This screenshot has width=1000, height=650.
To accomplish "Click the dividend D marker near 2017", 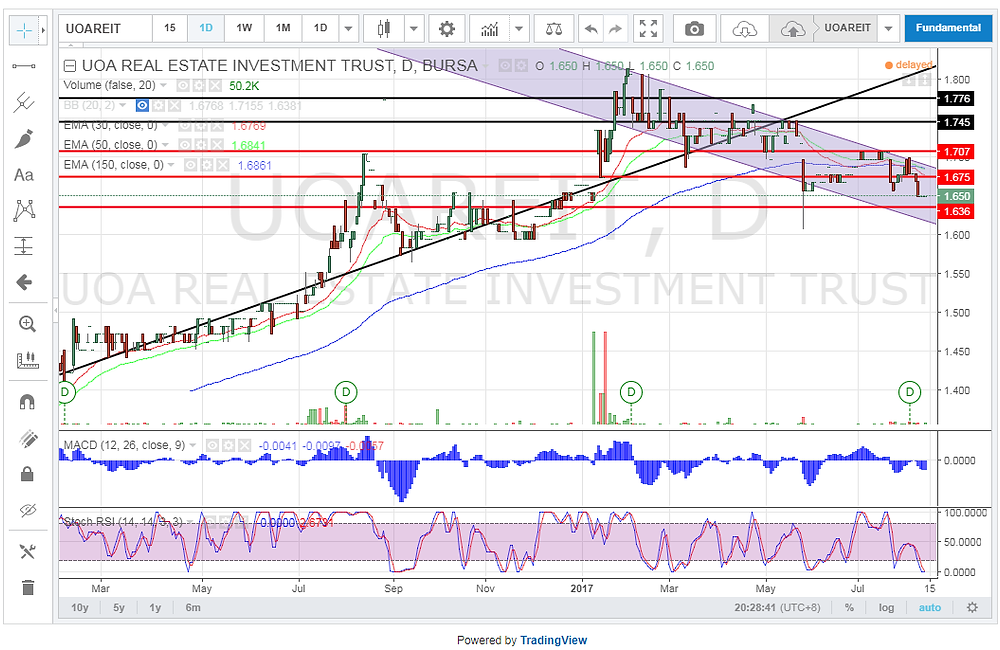I will (631, 392).
